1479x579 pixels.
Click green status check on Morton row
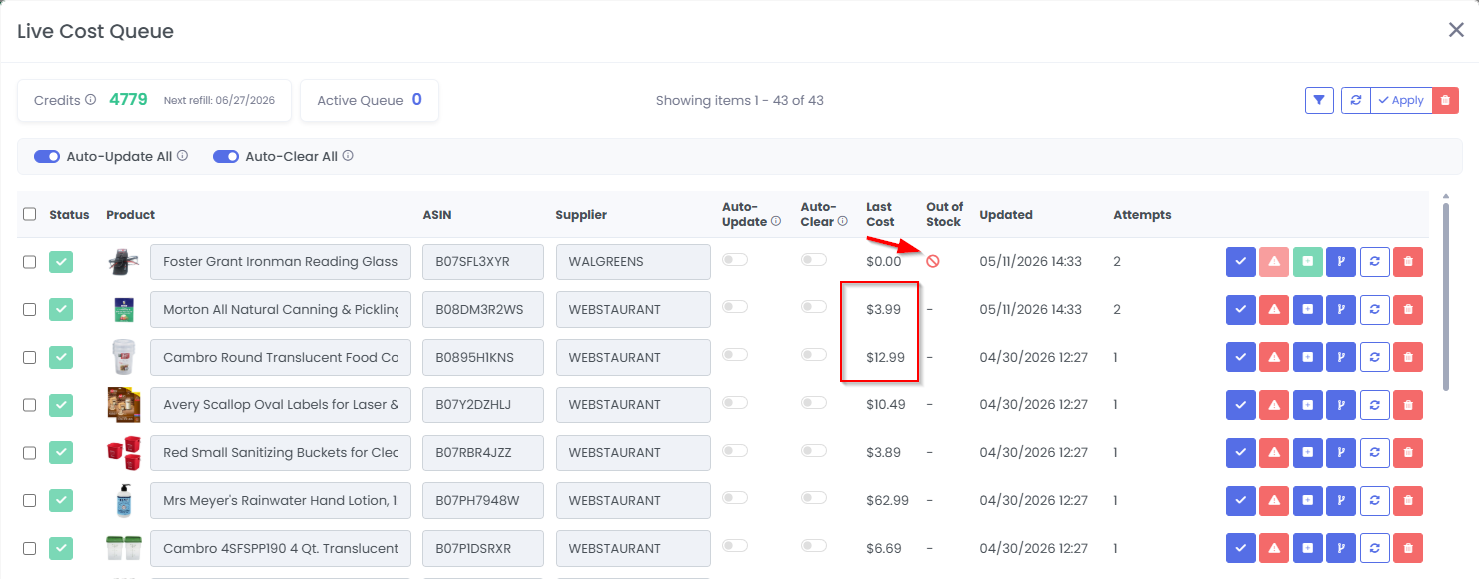pyautogui.click(x=62, y=310)
